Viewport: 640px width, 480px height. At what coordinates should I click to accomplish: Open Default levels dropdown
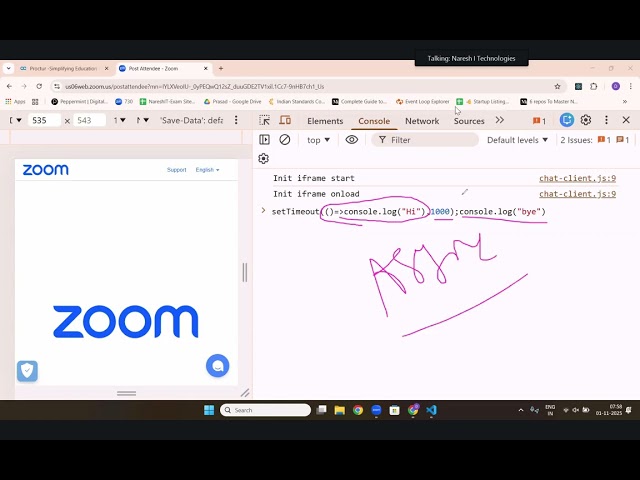517,140
